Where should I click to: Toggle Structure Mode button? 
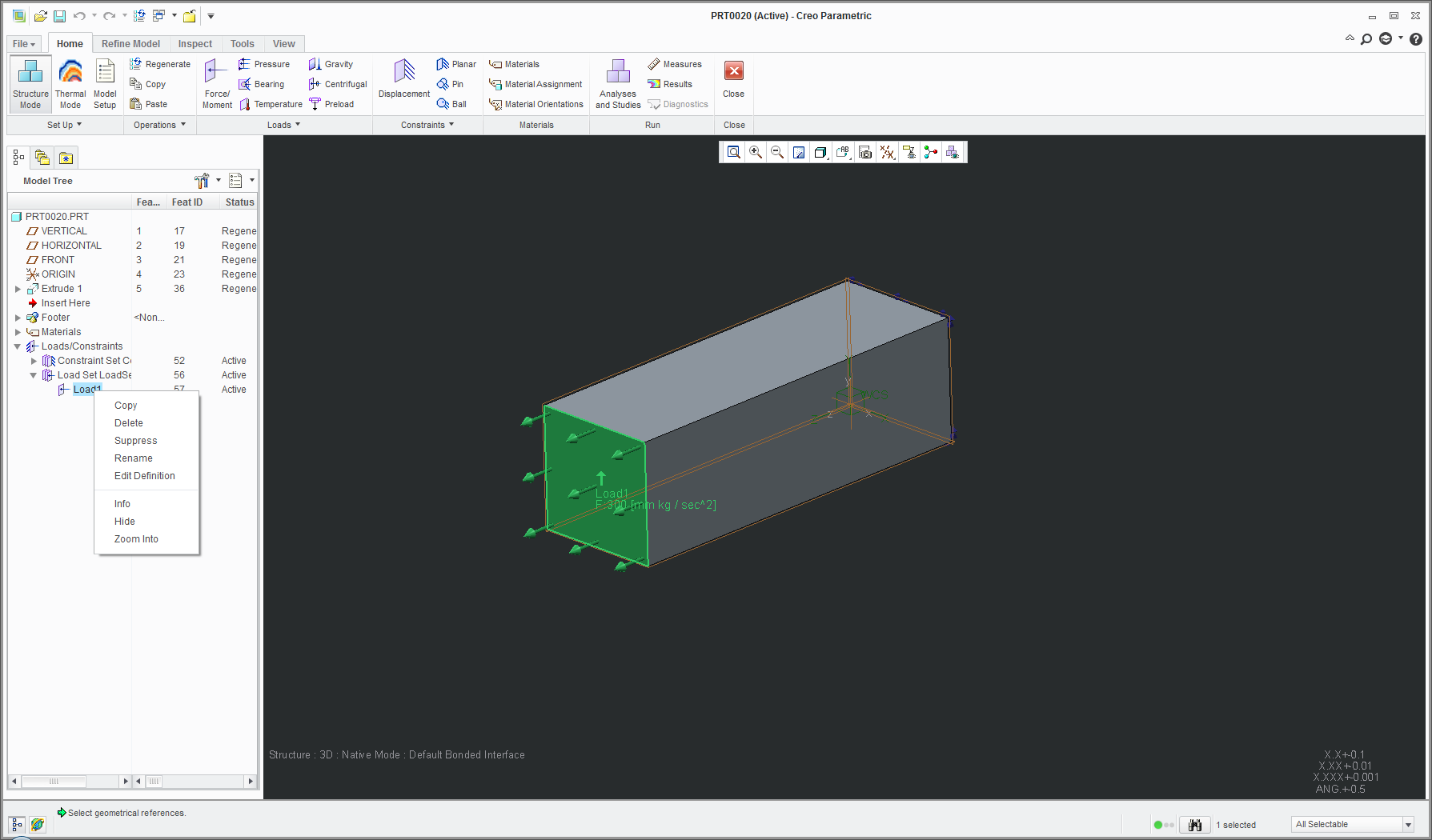[x=30, y=83]
